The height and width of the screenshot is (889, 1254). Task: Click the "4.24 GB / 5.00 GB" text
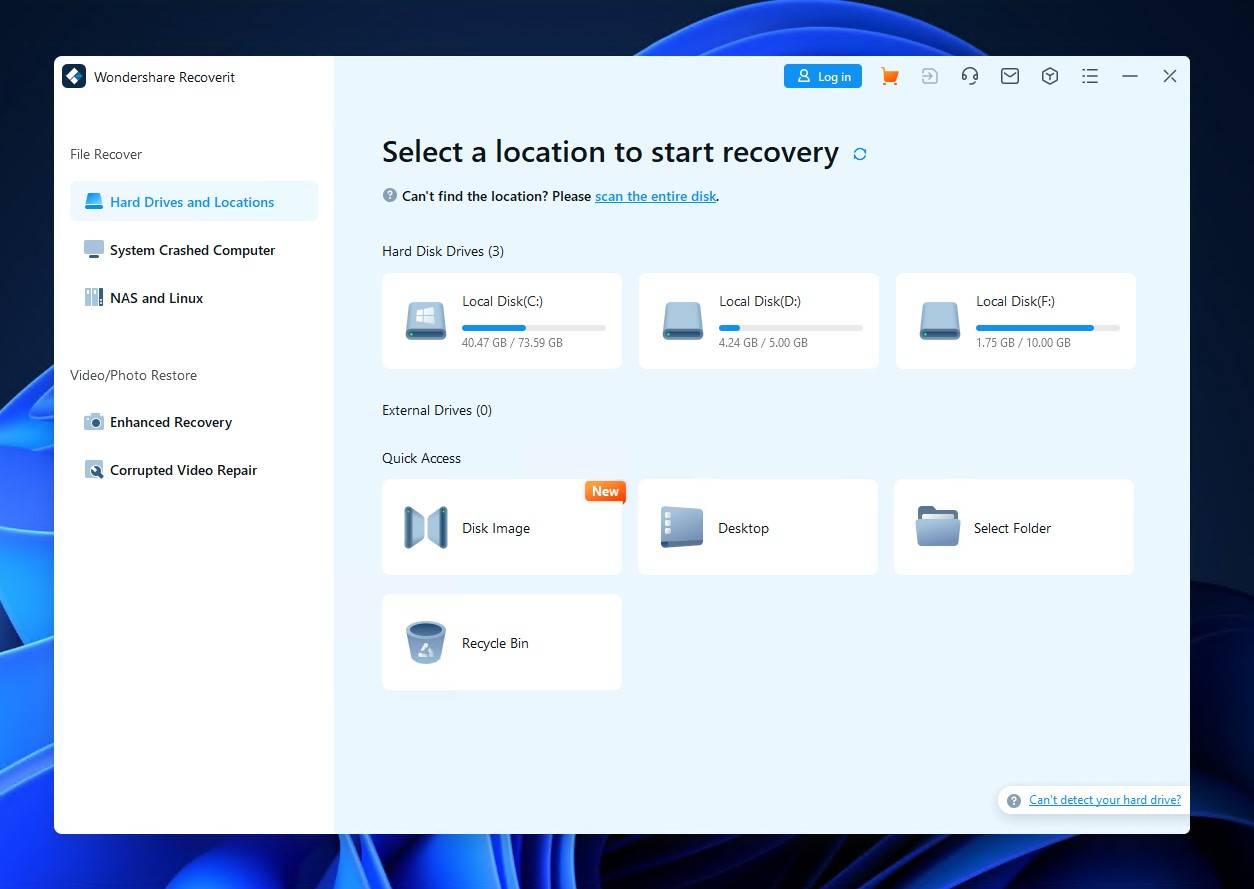coord(763,343)
